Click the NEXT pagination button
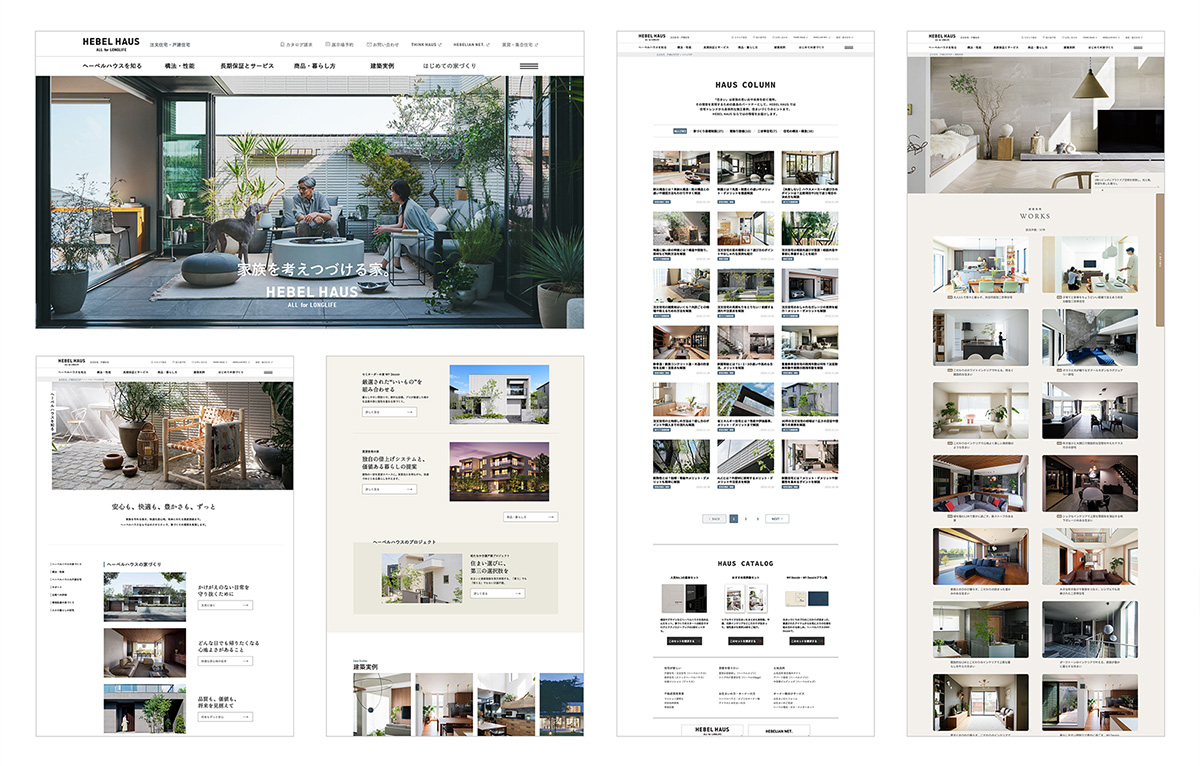The image size is (1200, 766). (778, 519)
